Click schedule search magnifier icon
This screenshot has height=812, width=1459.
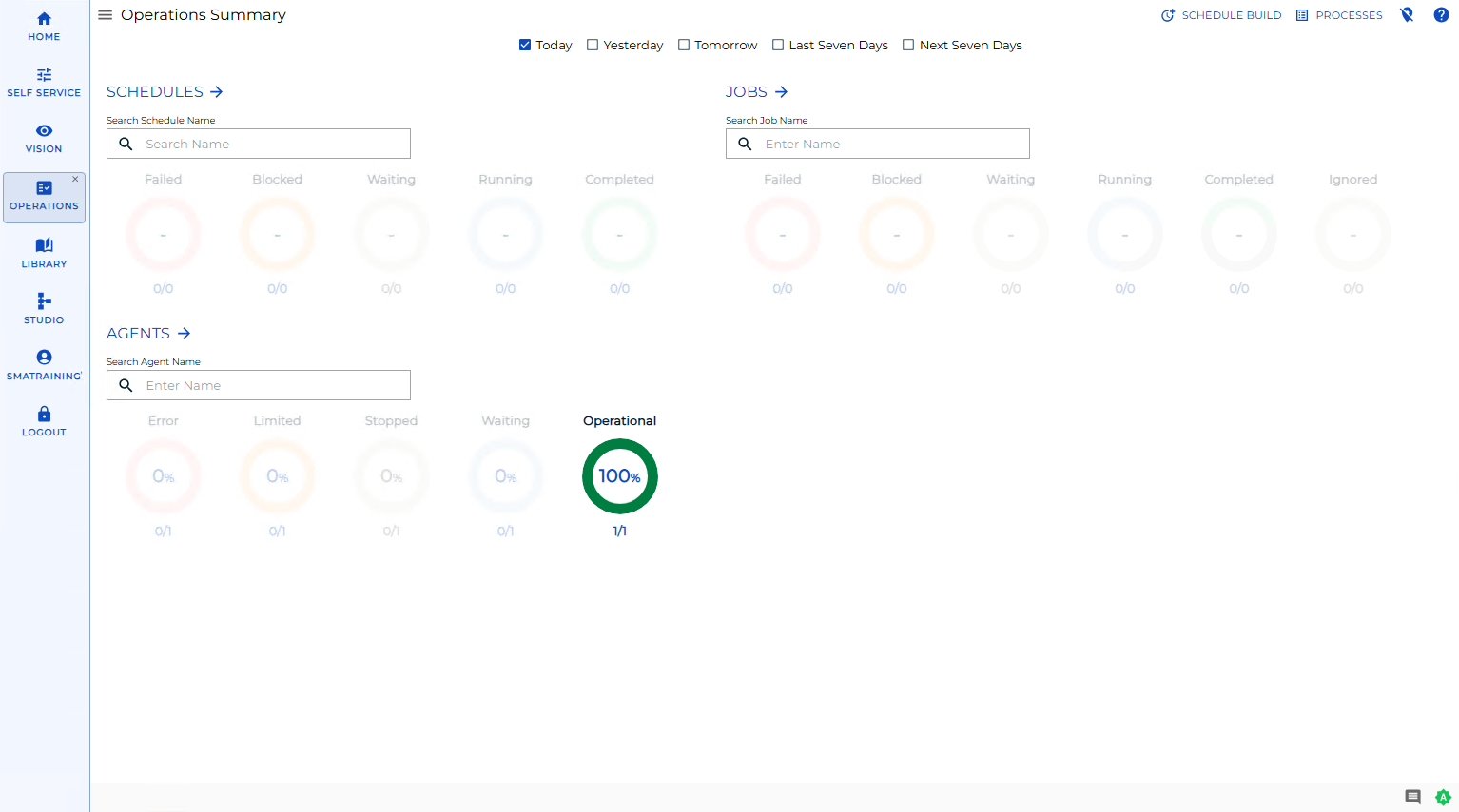click(x=126, y=144)
